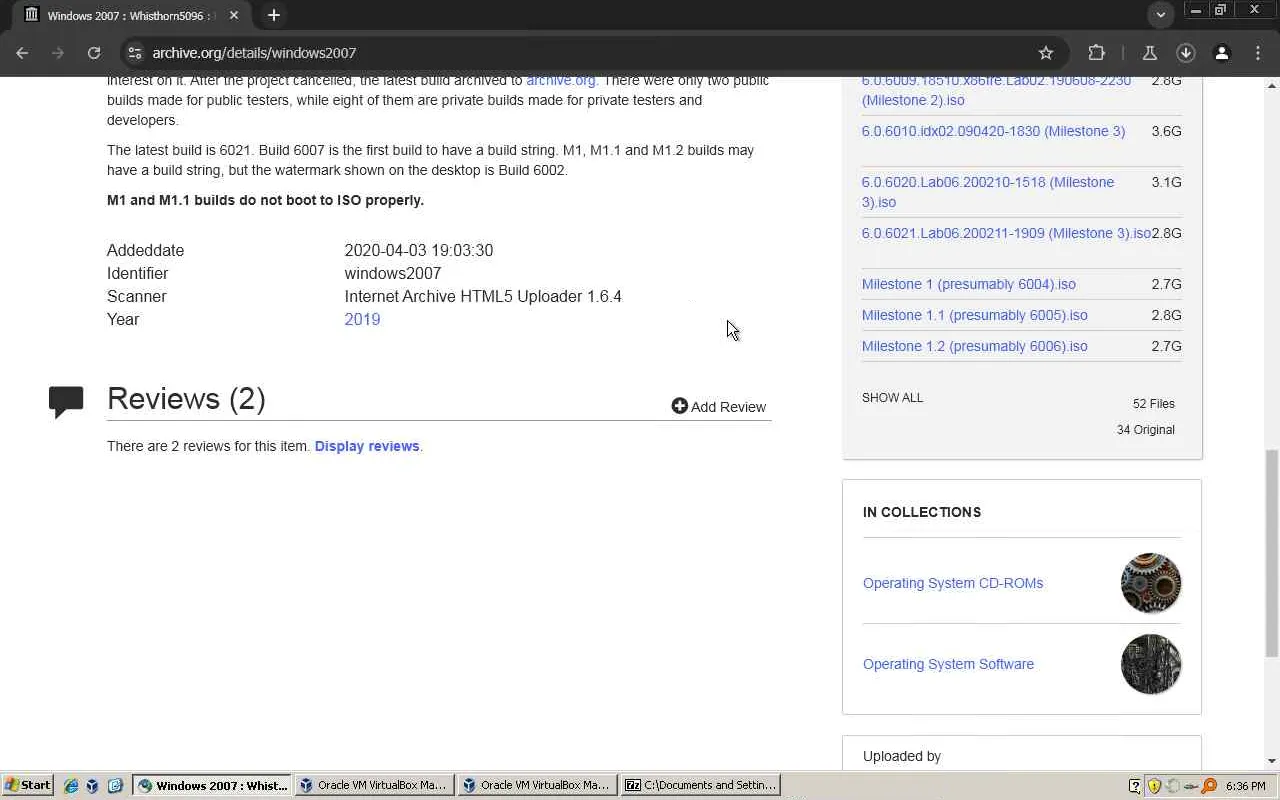Click the identifier value windows2007

[393, 273]
